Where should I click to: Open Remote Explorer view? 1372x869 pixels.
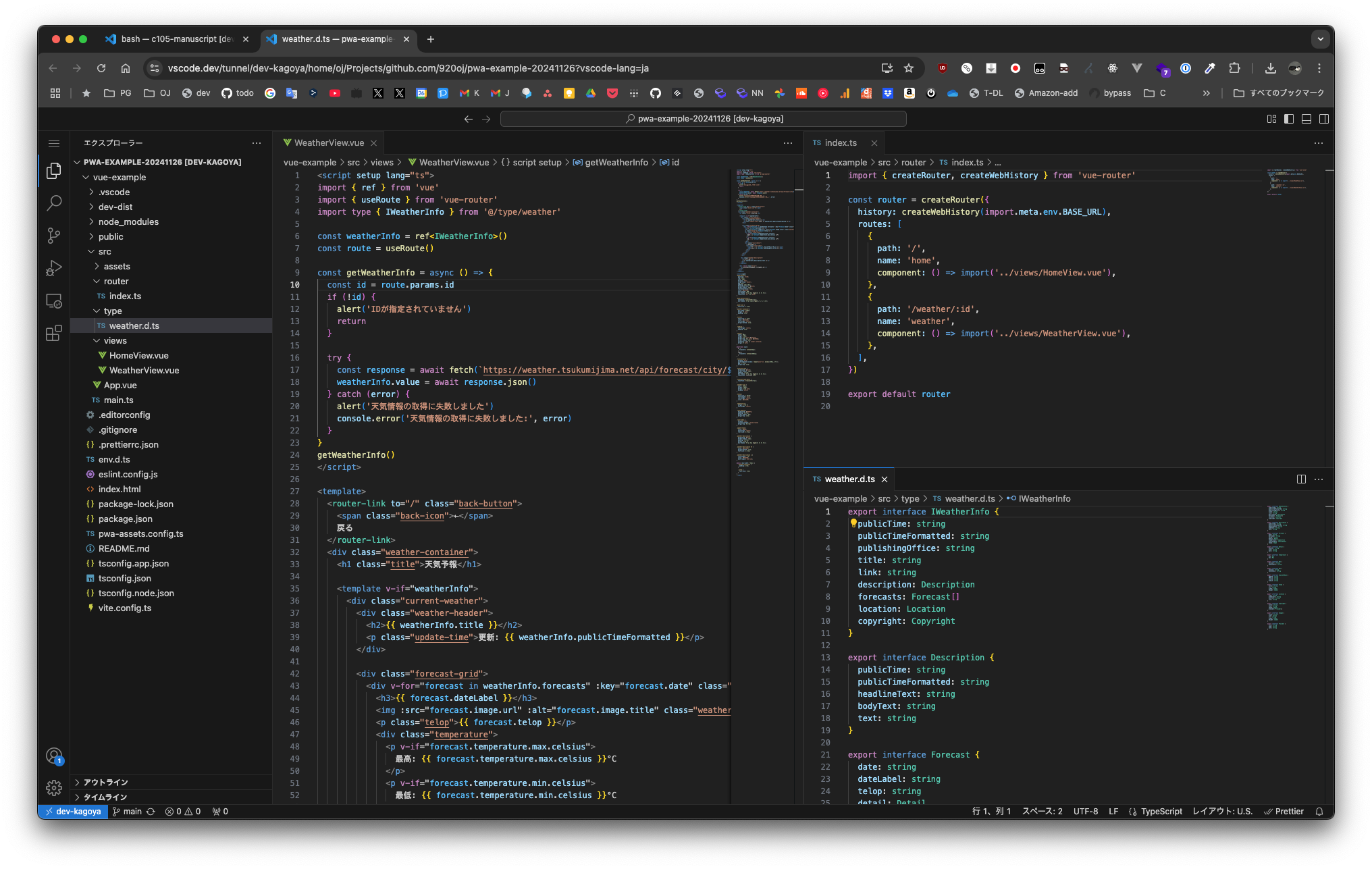pyautogui.click(x=54, y=300)
